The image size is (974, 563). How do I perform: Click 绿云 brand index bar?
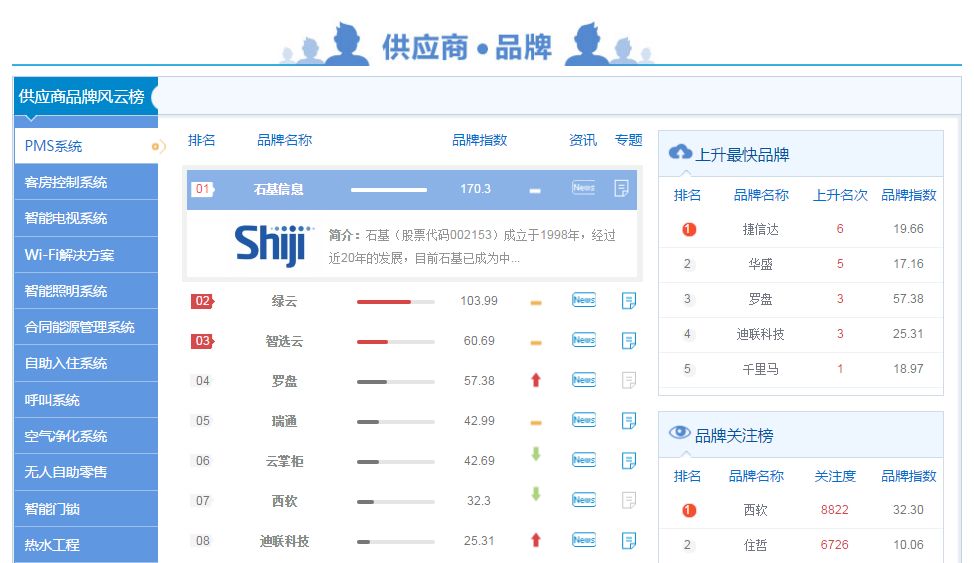[x=396, y=301]
